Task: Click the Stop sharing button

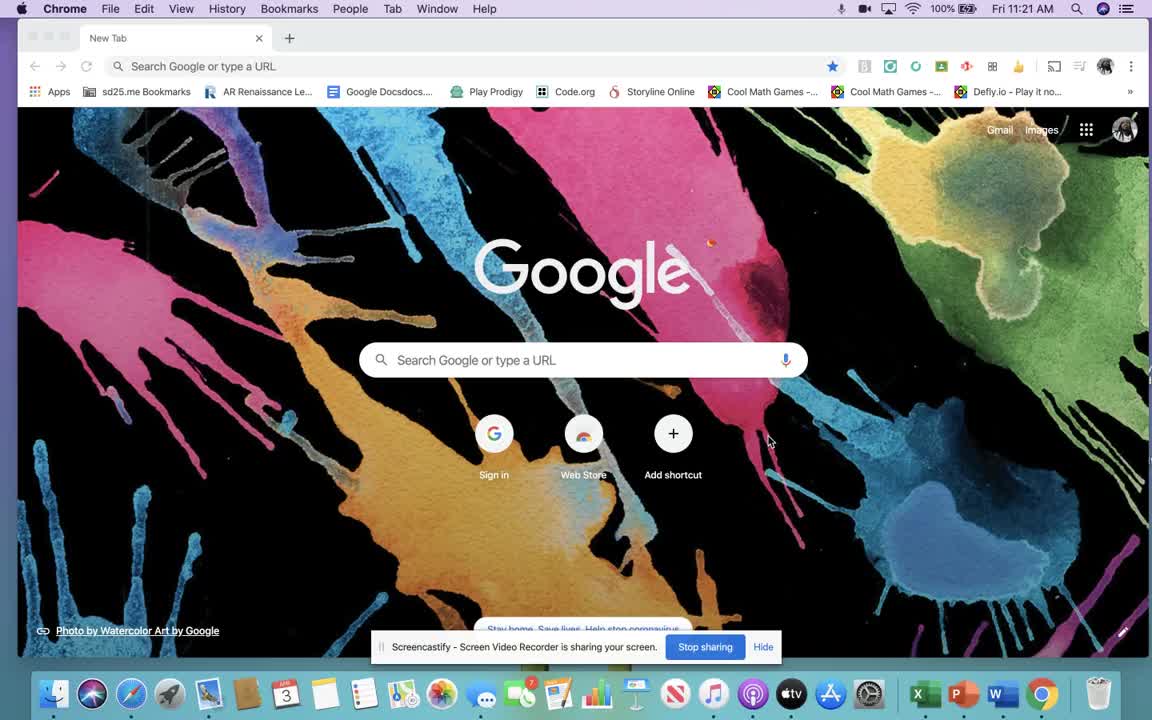Action: pyautogui.click(x=705, y=647)
